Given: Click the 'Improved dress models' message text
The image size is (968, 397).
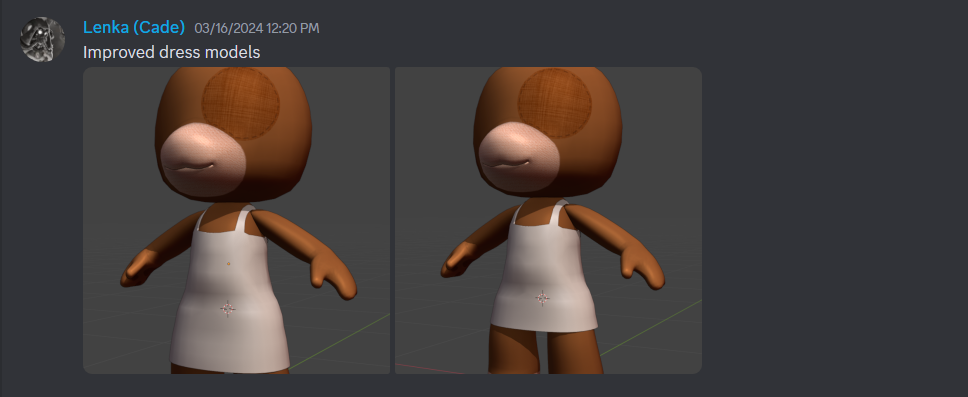Looking at the screenshot, I should [172, 52].
